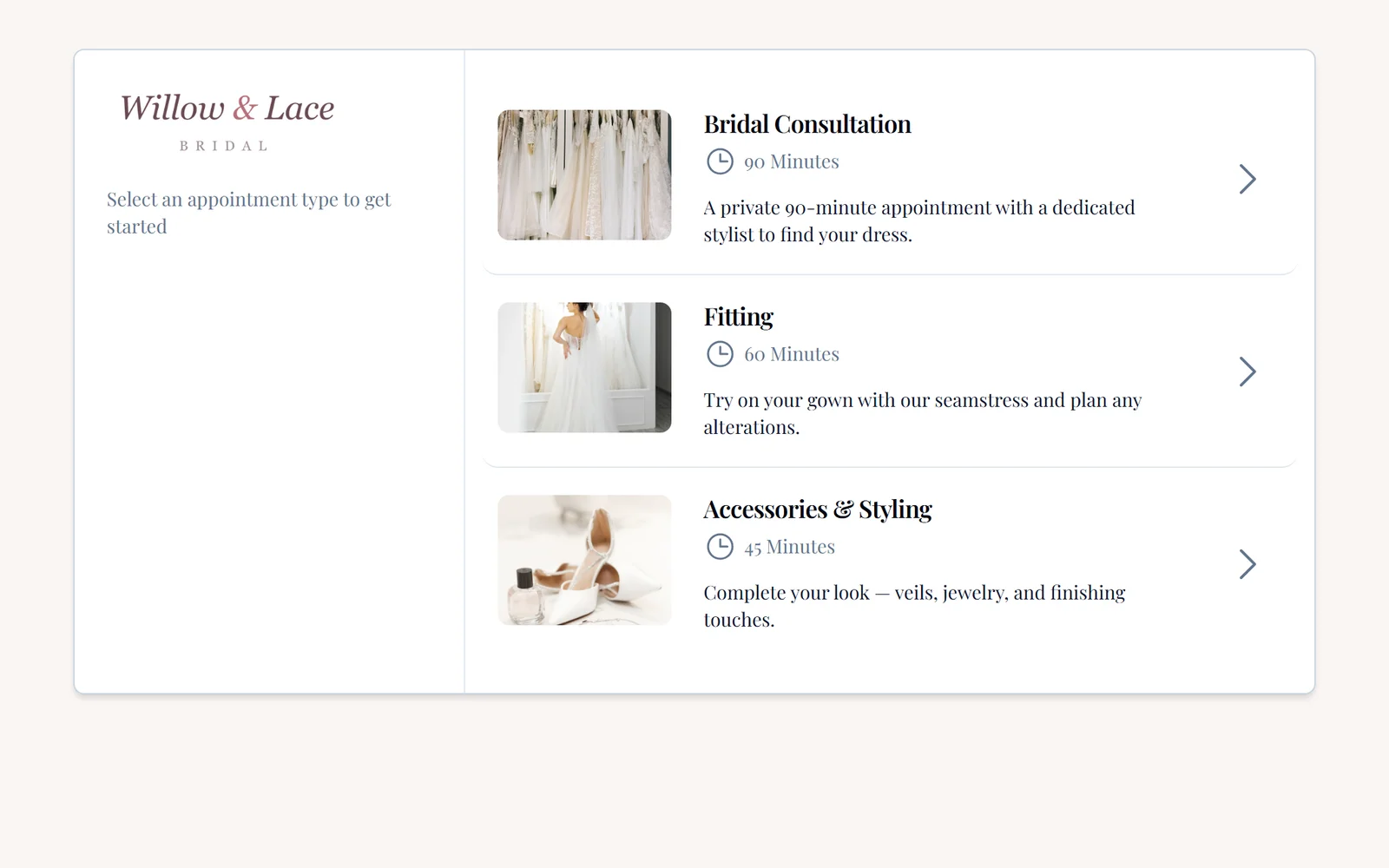Image resolution: width=1389 pixels, height=868 pixels.
Task: Click the '90 Minutes' duration text
Action: (x=792, y=162)
